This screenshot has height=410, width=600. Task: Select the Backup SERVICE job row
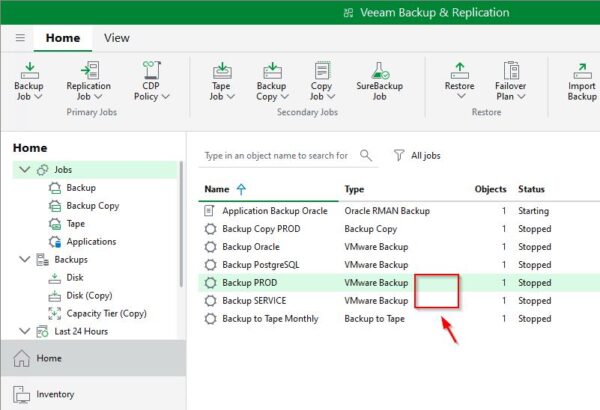coord(399,301)
